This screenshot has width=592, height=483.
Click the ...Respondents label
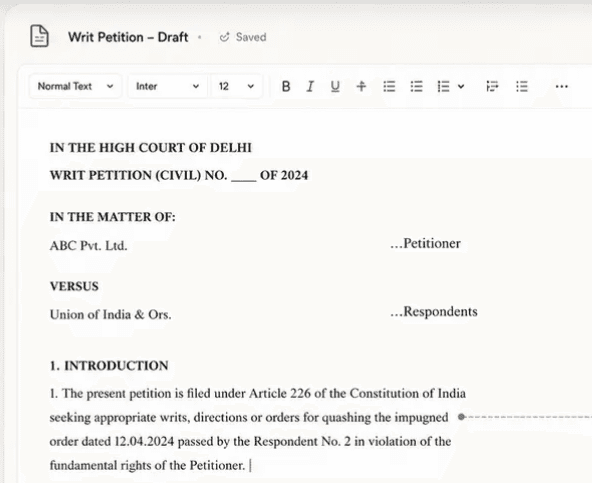pos(434,312)
